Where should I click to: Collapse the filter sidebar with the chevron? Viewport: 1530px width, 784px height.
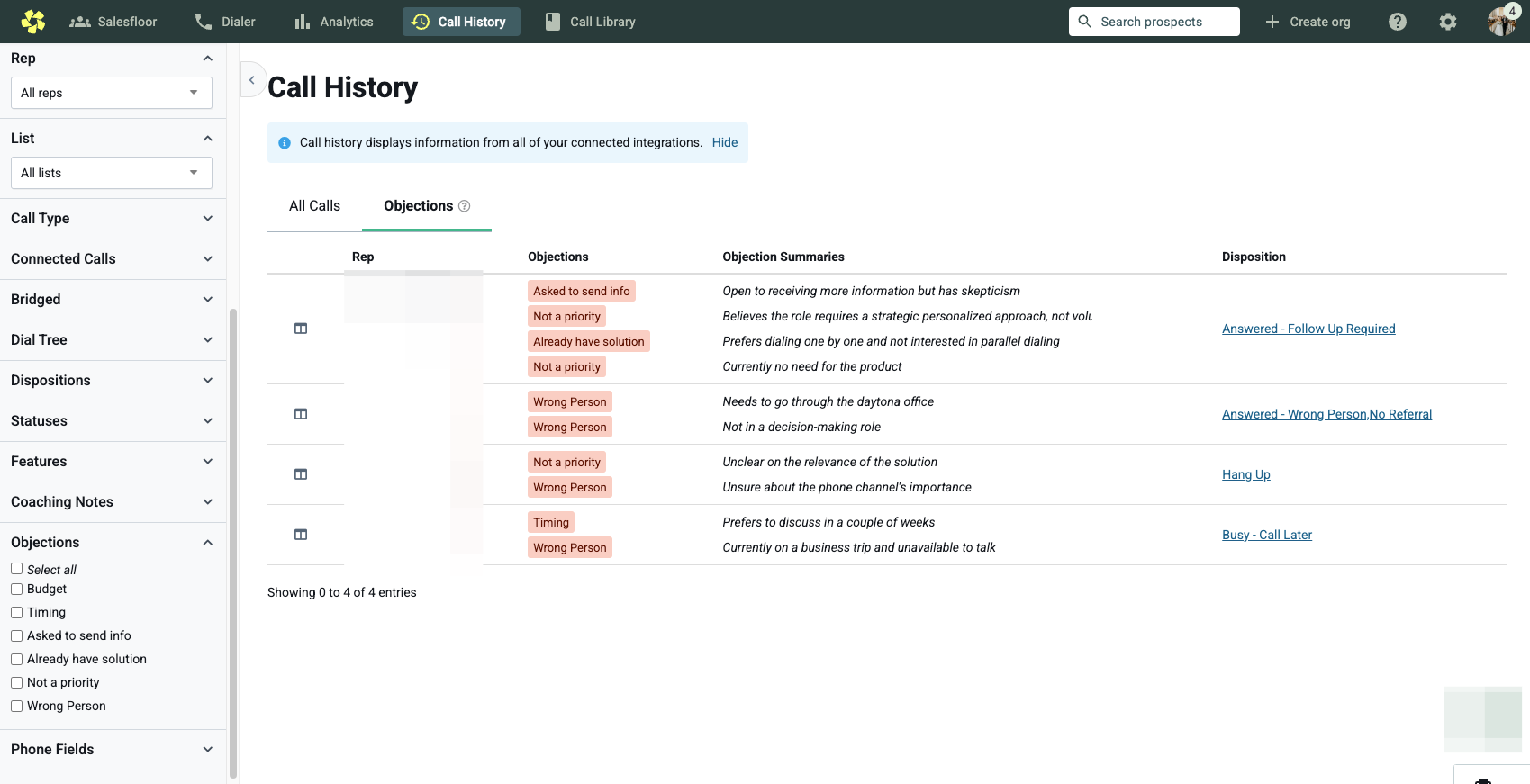252,80
